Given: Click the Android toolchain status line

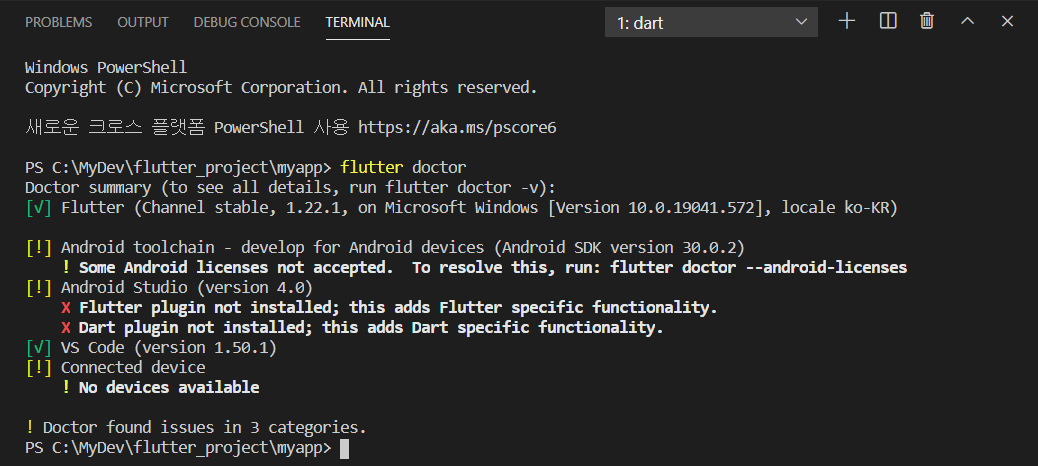Looking at the screenshot, I should click(385, 248).
